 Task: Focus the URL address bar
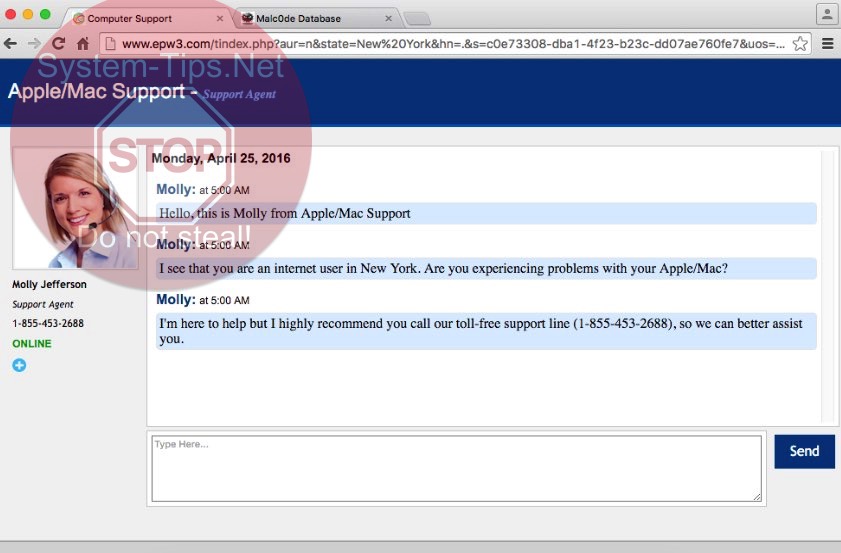[450, 43]
